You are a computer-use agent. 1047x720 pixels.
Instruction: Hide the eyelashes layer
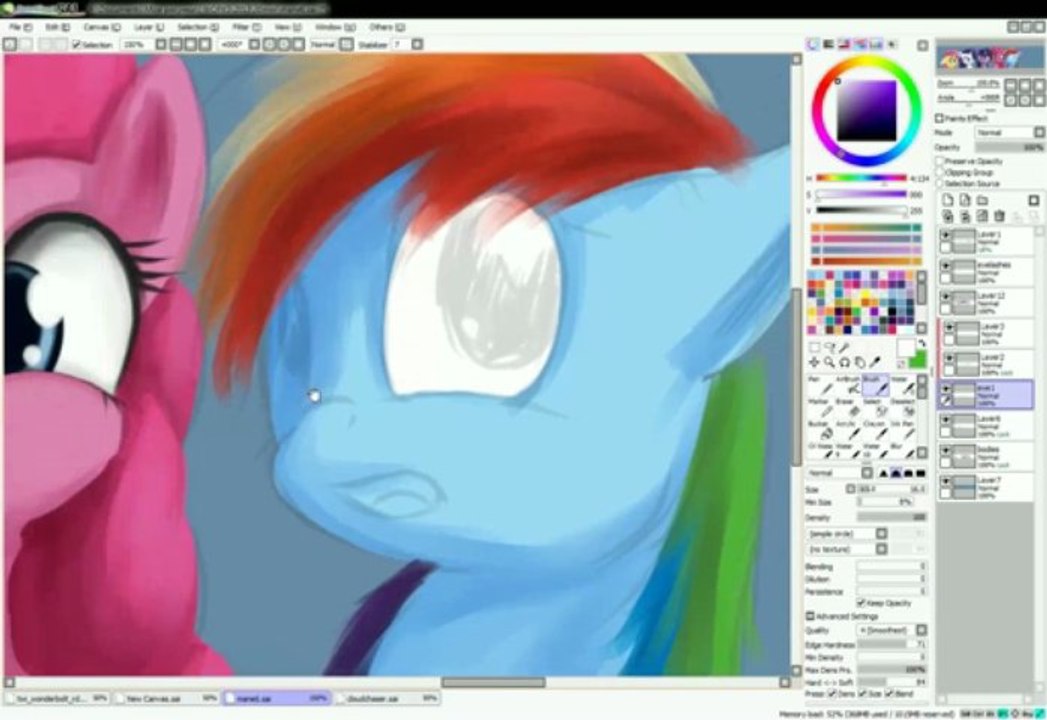click(x=946, y=266)
